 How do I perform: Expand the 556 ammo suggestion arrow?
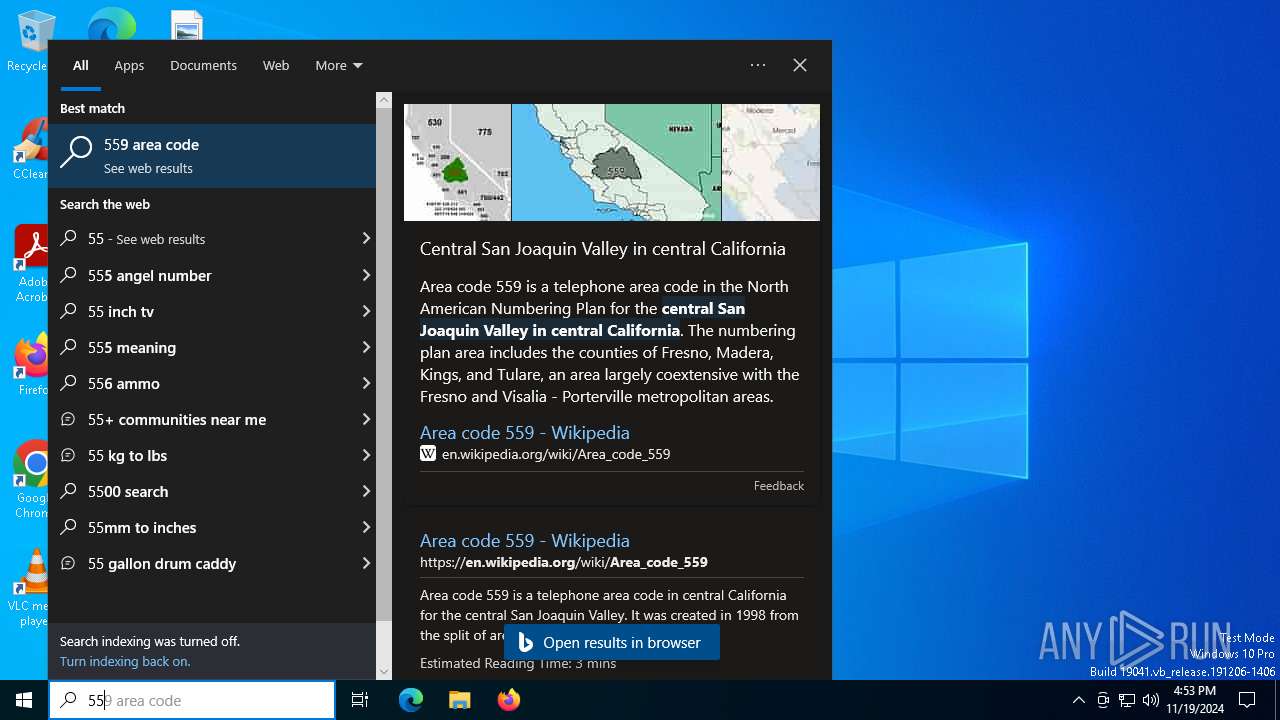tap(366, 383)
